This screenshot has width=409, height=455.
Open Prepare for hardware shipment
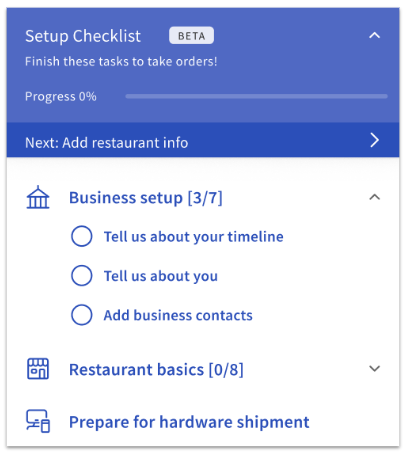tap(189, 422)
